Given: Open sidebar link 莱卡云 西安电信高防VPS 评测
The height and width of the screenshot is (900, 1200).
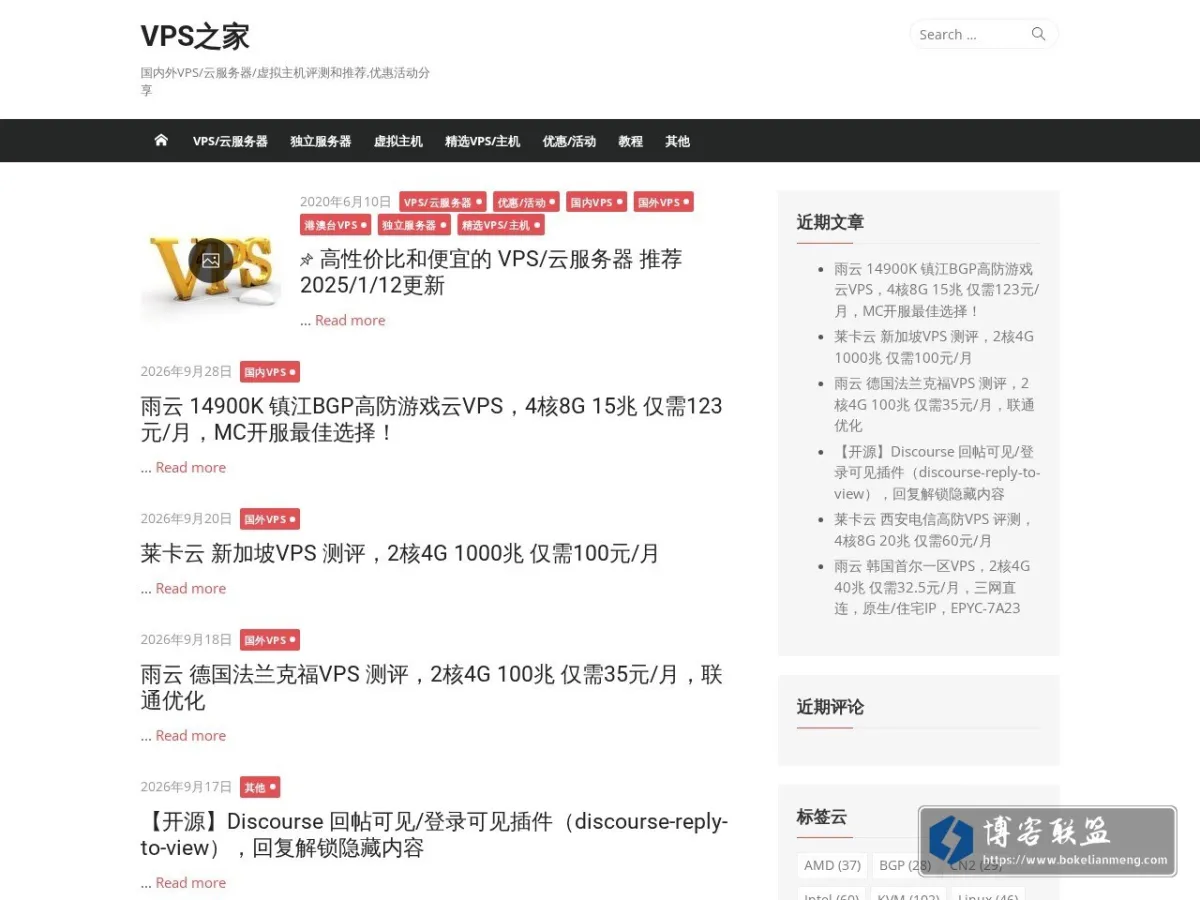Looking at the screenshot, I should click(x=932, y=530).
